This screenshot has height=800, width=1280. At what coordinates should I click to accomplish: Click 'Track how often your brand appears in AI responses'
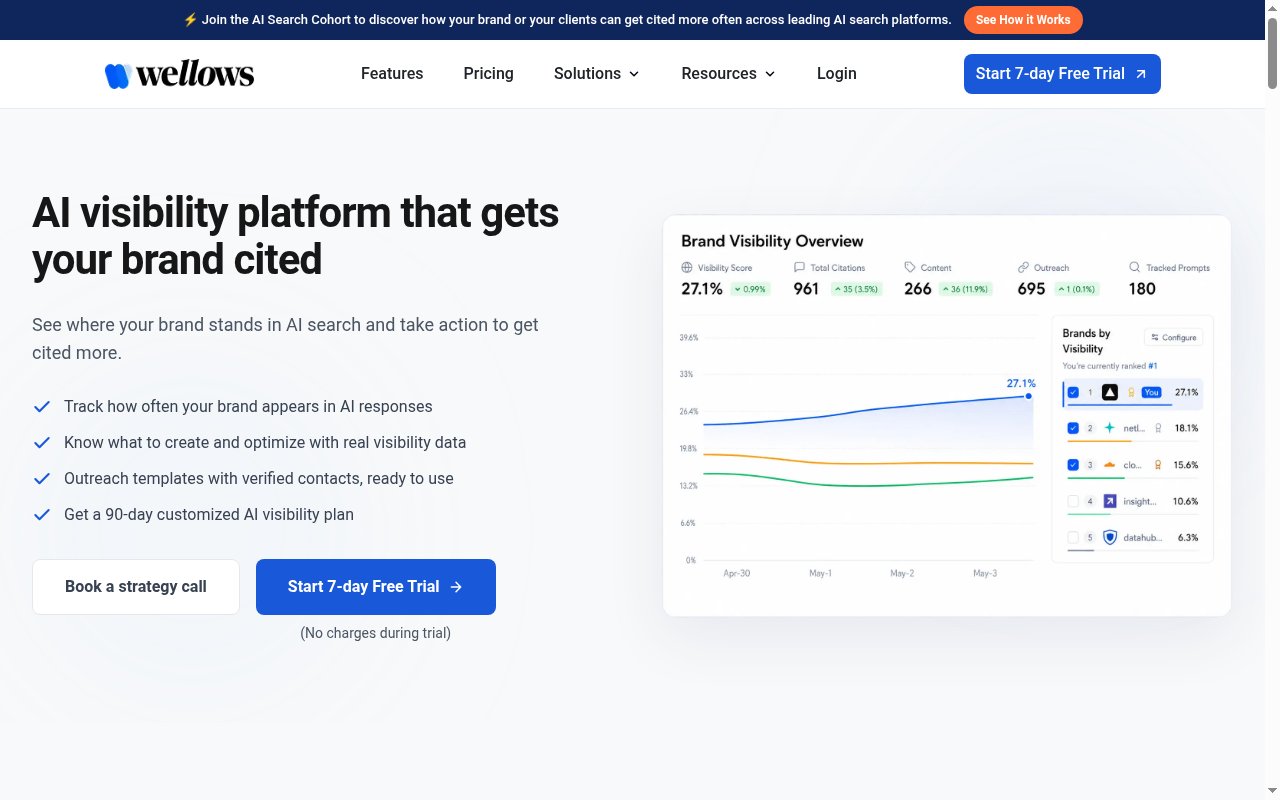click(x=248, y=407)
